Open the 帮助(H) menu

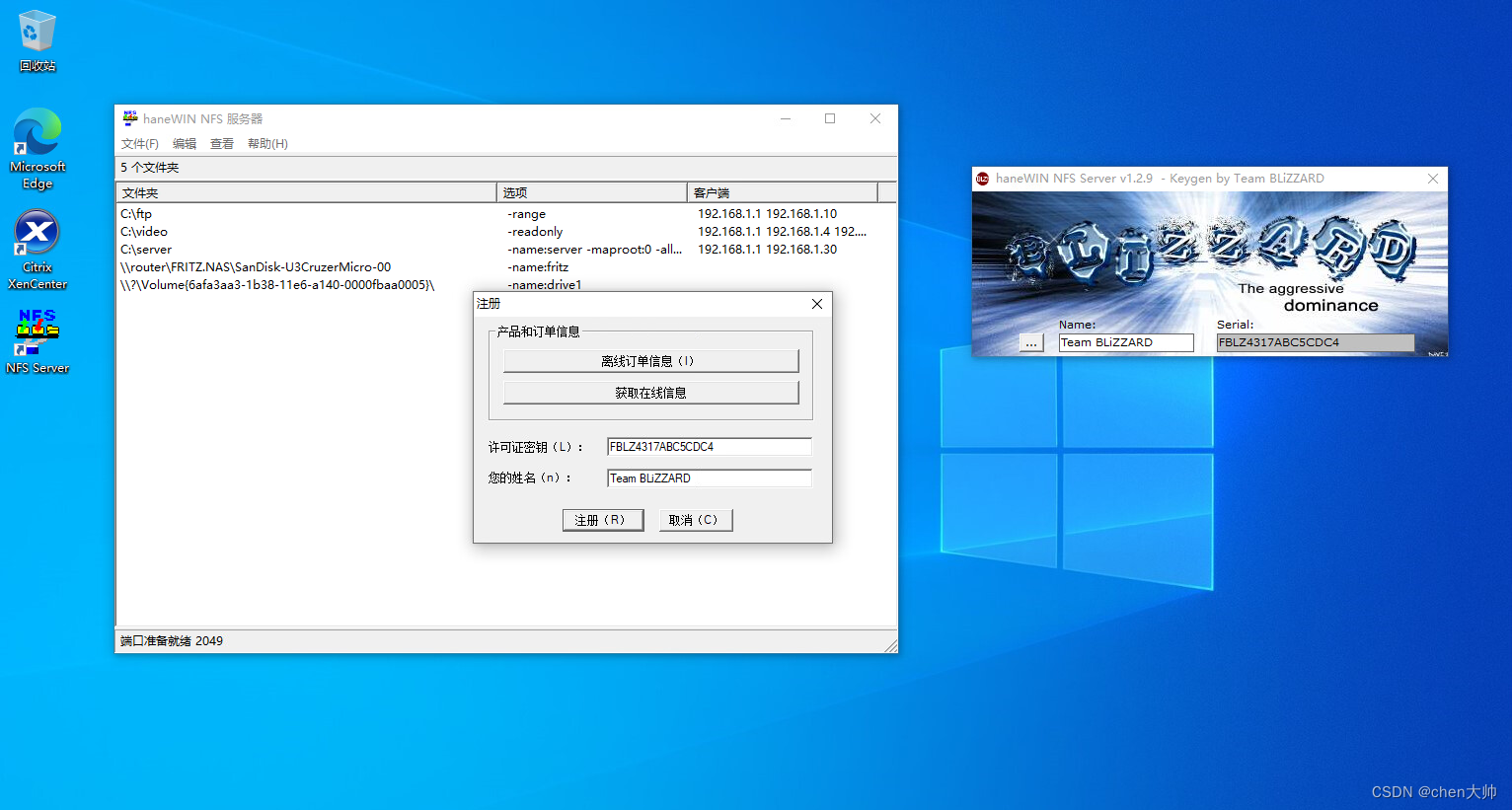267,144
